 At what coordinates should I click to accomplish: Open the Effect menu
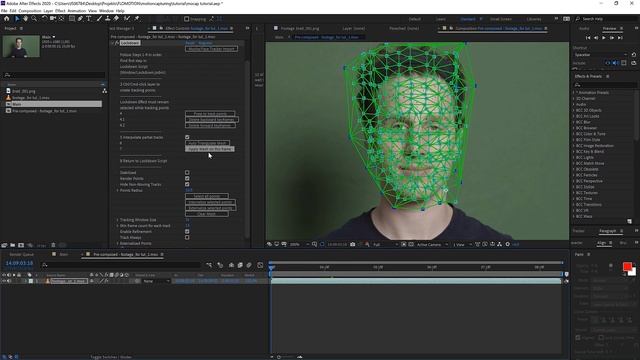60,11
